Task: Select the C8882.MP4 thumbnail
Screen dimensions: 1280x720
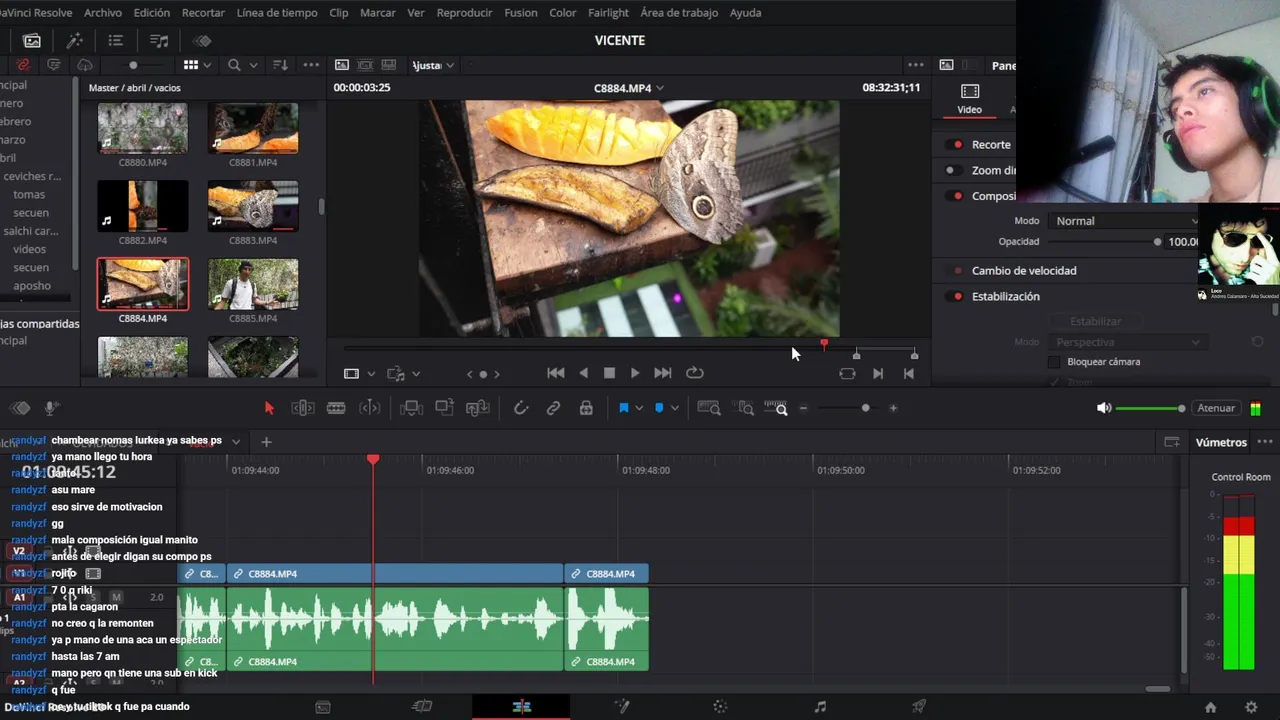Action: pos(142,206)
